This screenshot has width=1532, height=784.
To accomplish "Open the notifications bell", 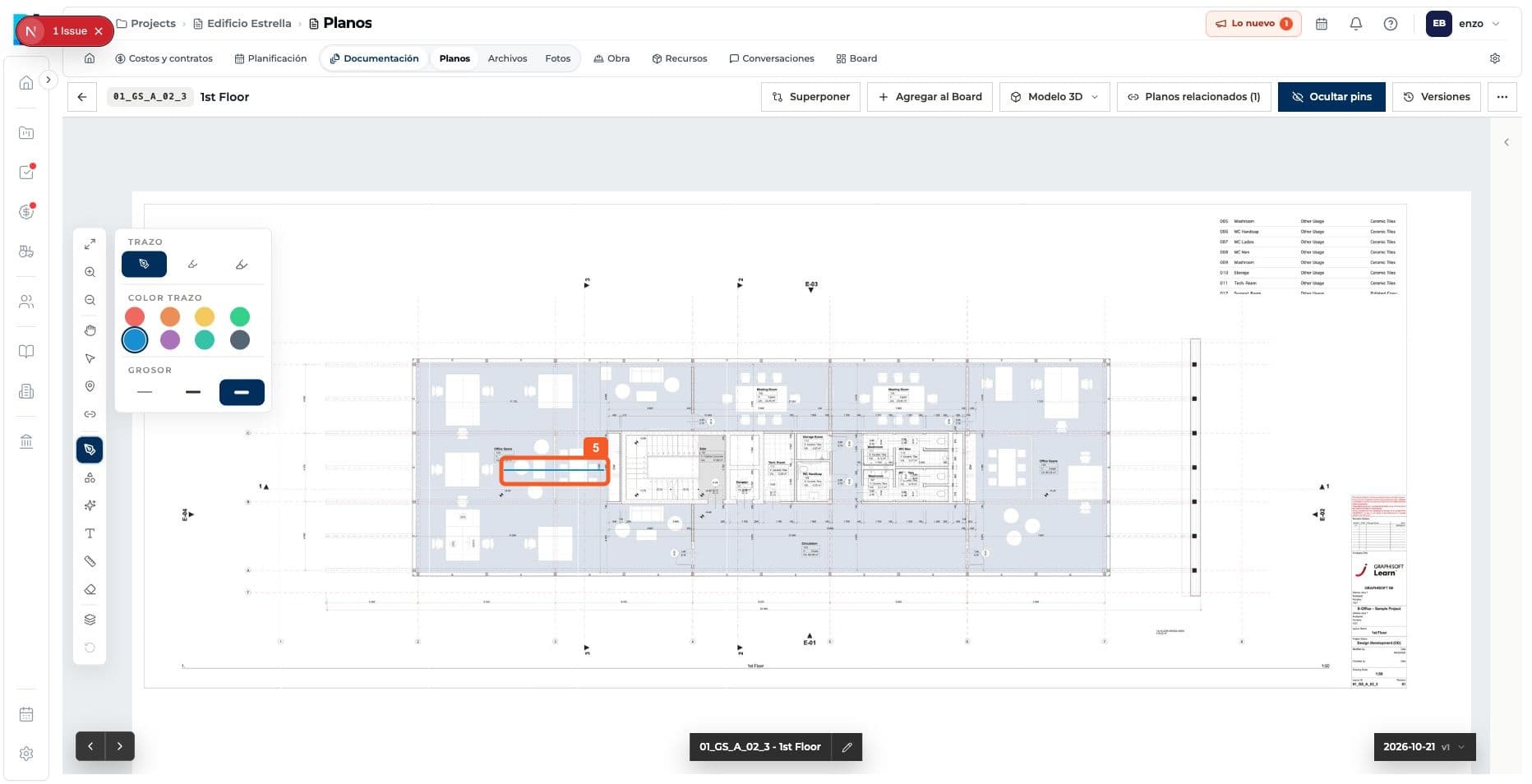I will pyautogui.click(x=1356, y=24).
